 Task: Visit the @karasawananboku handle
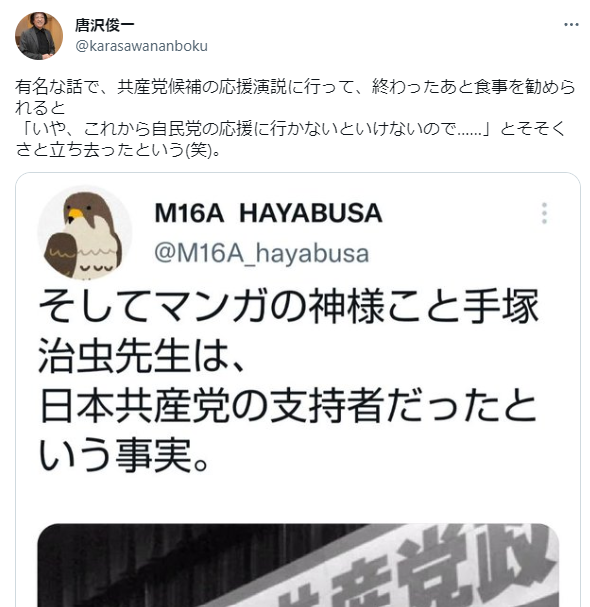pos(141,46)
